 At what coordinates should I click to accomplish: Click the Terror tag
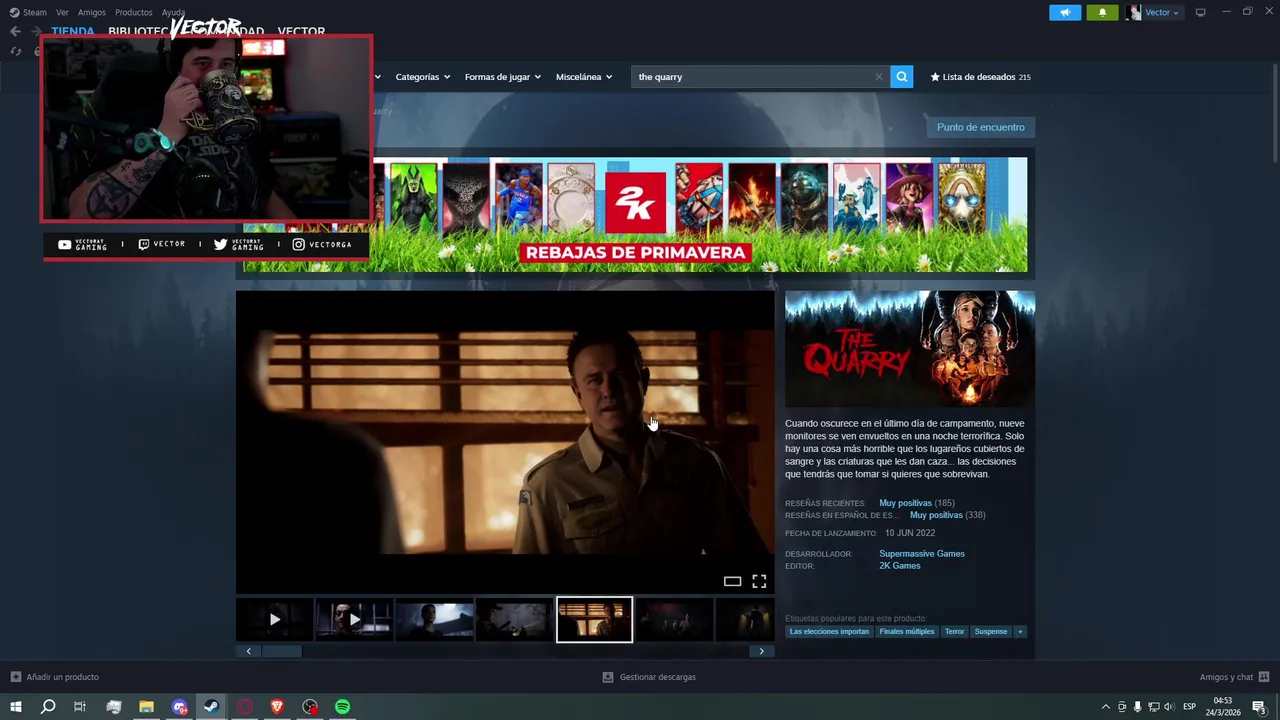[955, 632]
